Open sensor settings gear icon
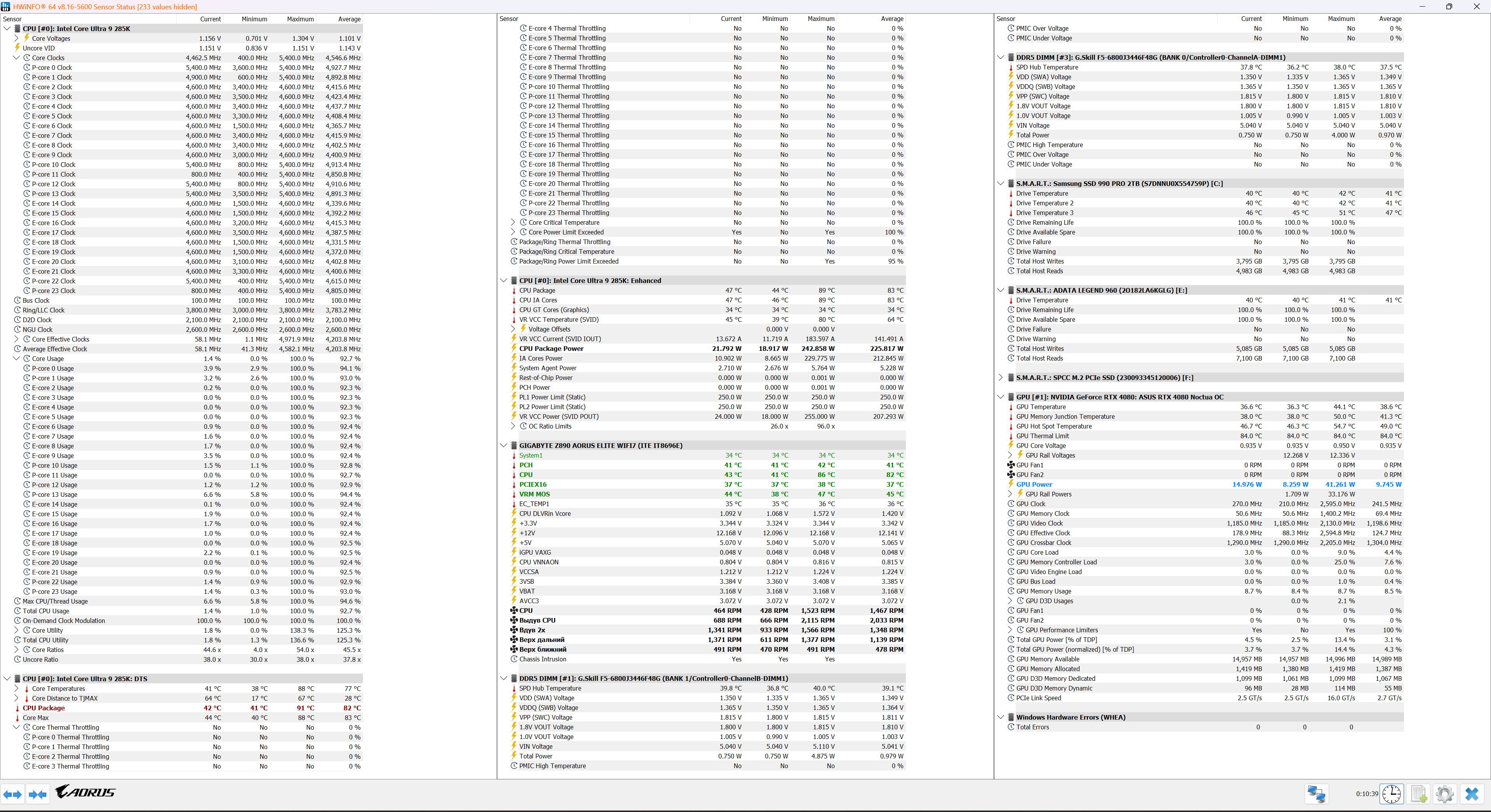 coord(1445,793)
